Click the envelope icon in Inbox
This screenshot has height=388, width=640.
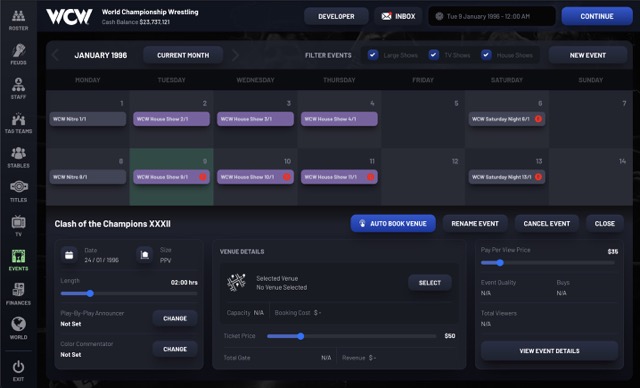pyautogui.click(x=386, y=16)
